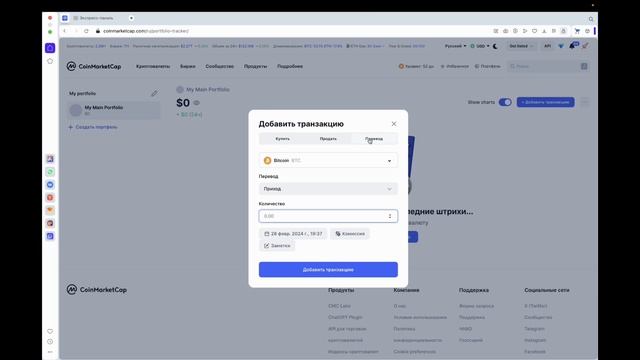640x360 pixels.
Task: Click the CoinMarketCap footer logo
Action: click(x=97, y=290)
